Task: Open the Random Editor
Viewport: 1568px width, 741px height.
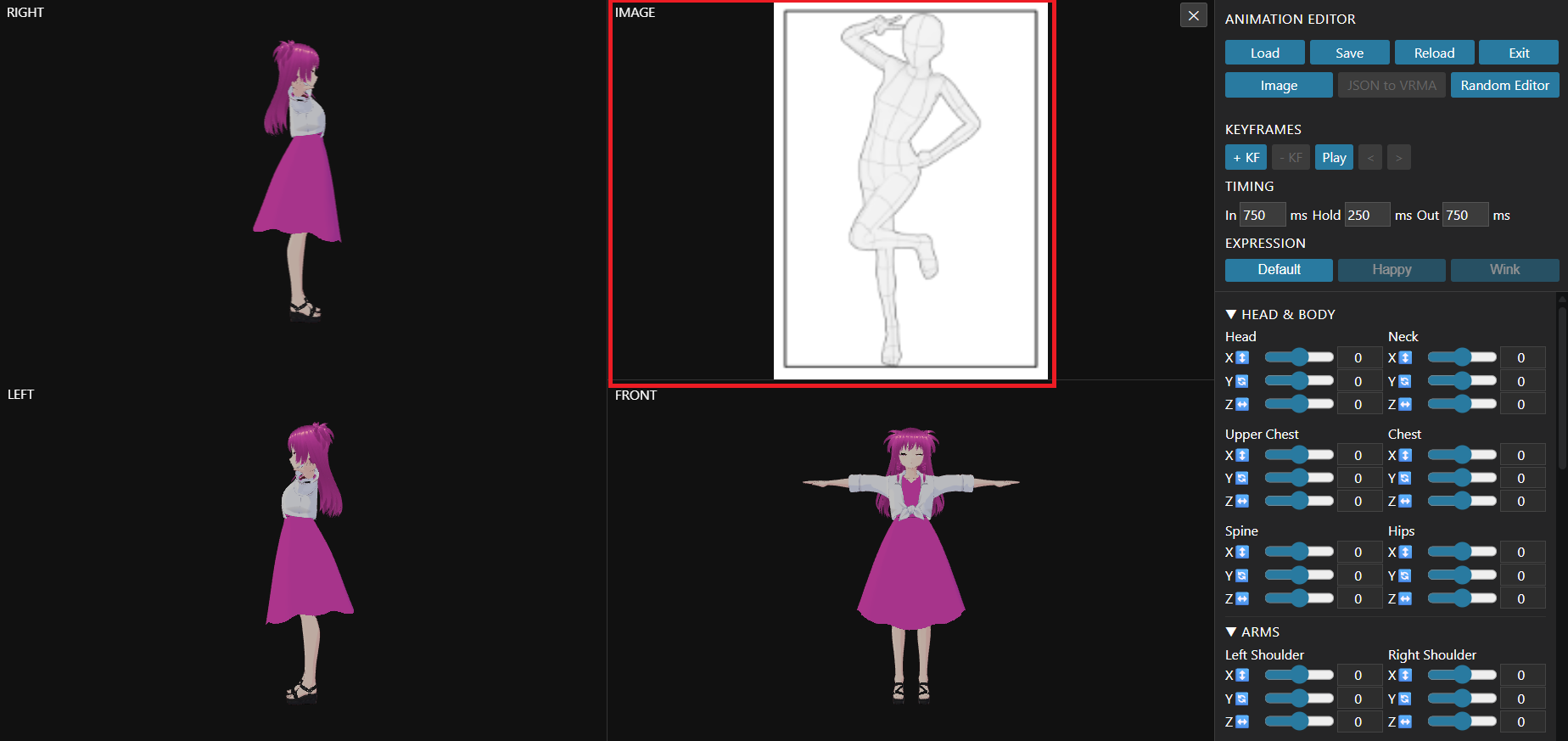Action: tap(1504, 85)
